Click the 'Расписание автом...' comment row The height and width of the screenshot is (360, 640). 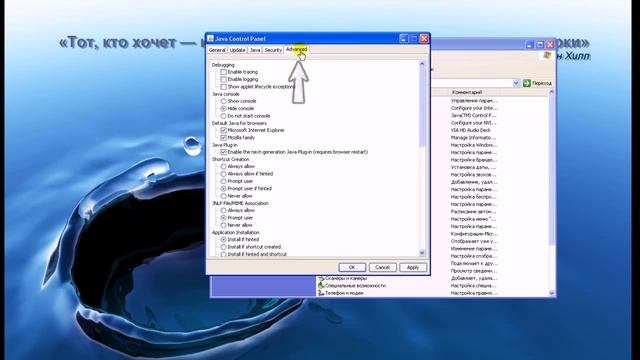[x=473, y=211]
